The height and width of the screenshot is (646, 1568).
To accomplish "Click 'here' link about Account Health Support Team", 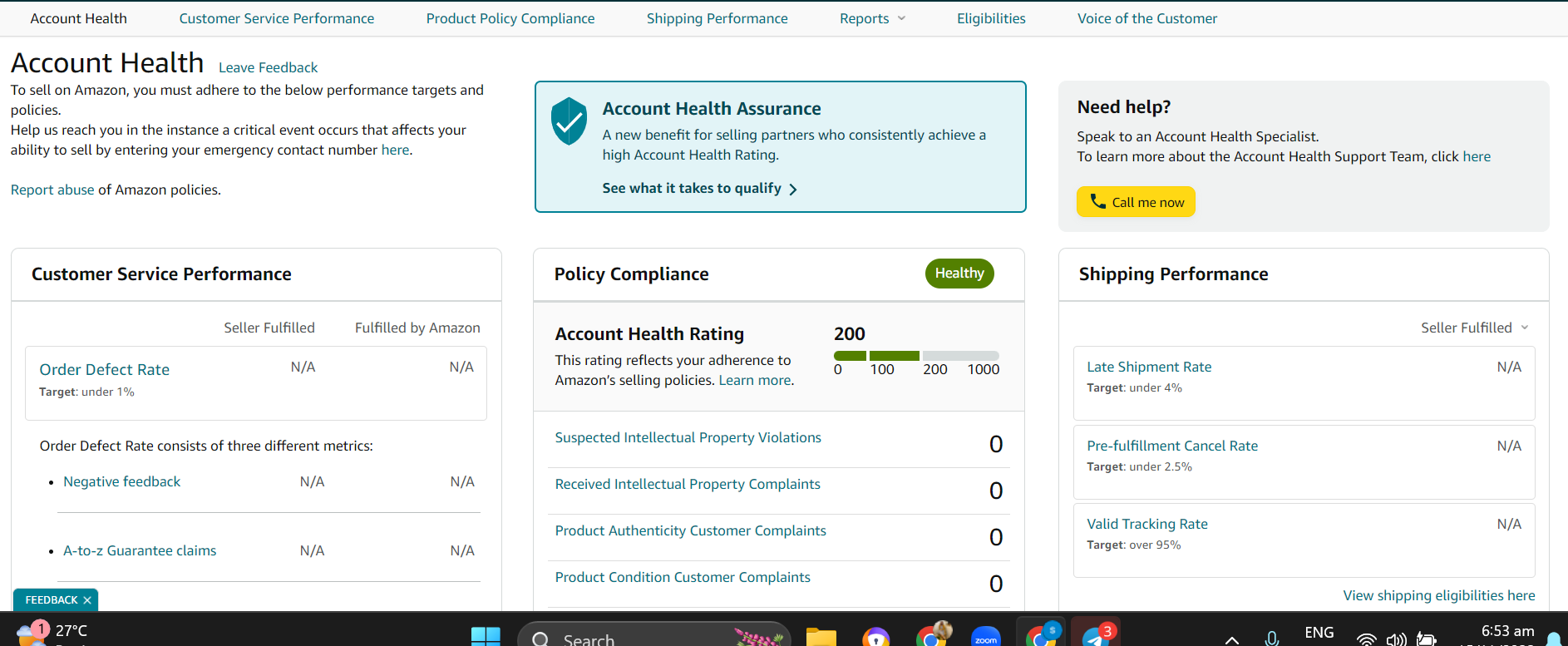I will click(1477, 156).
